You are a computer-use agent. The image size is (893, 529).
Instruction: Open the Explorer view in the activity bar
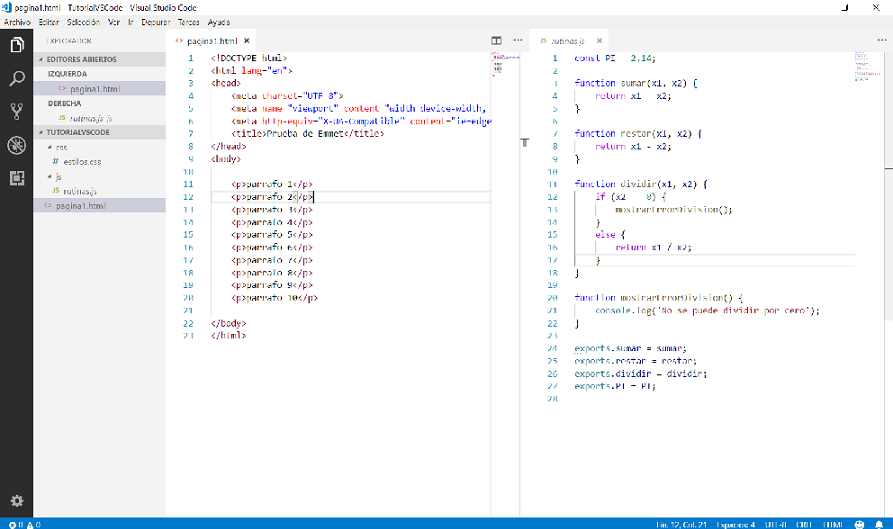click(17, 44)
